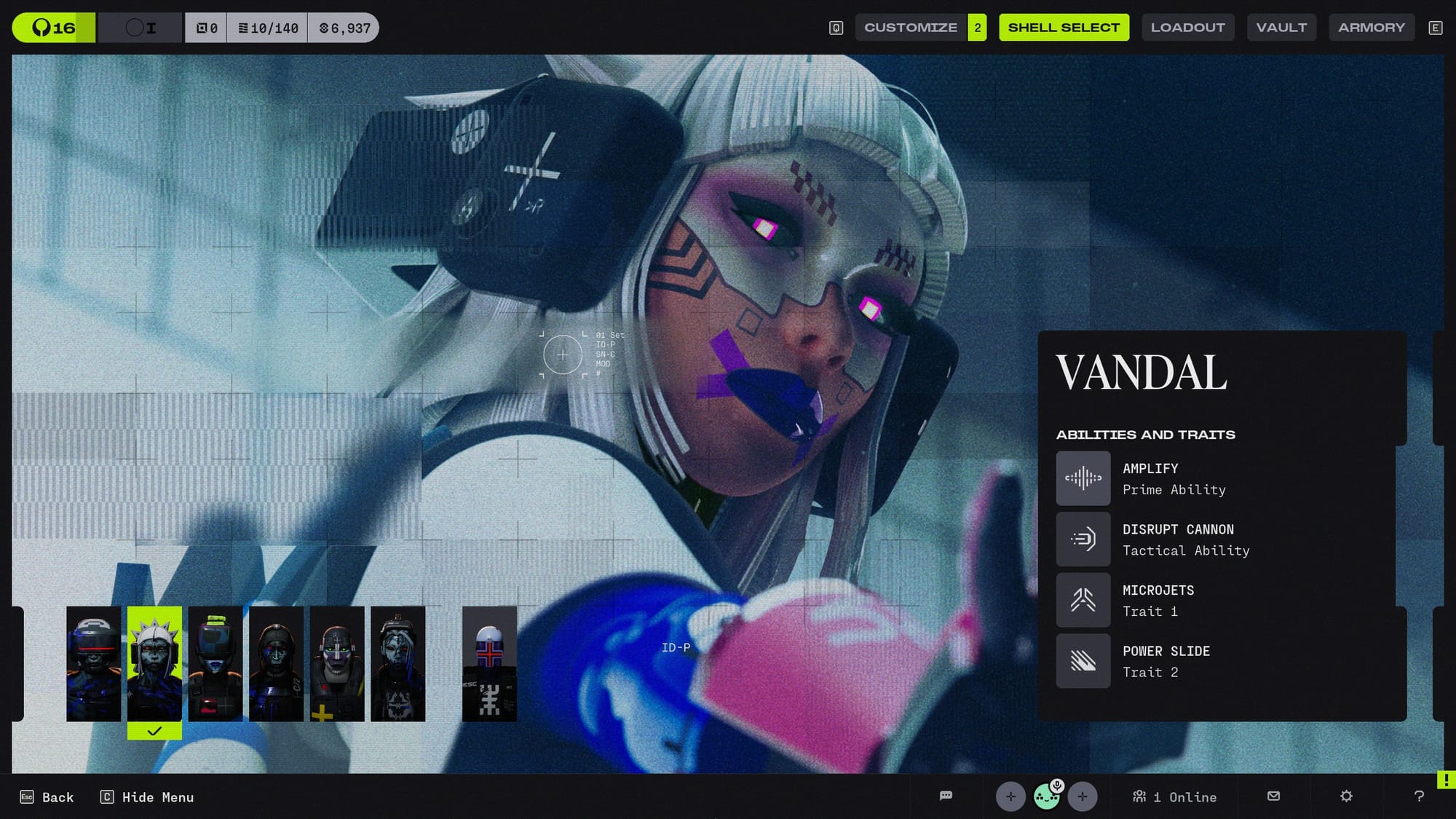Open the text chat bubble icon
Image resolution: width=1456 pixels, height=819 pixels.
(946, 796)
